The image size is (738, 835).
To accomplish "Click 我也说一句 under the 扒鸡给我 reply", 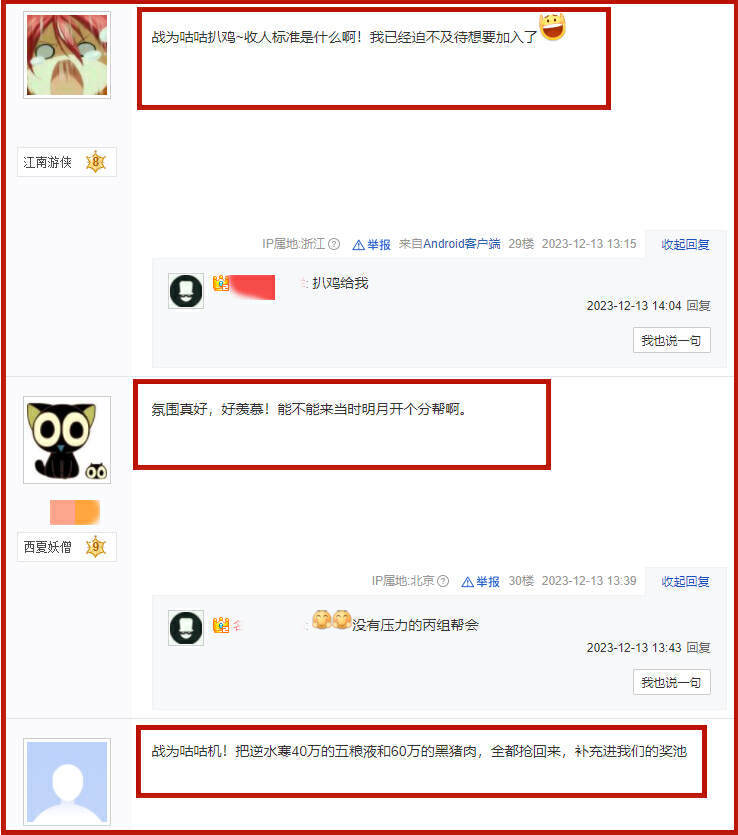I will (671, 340).
